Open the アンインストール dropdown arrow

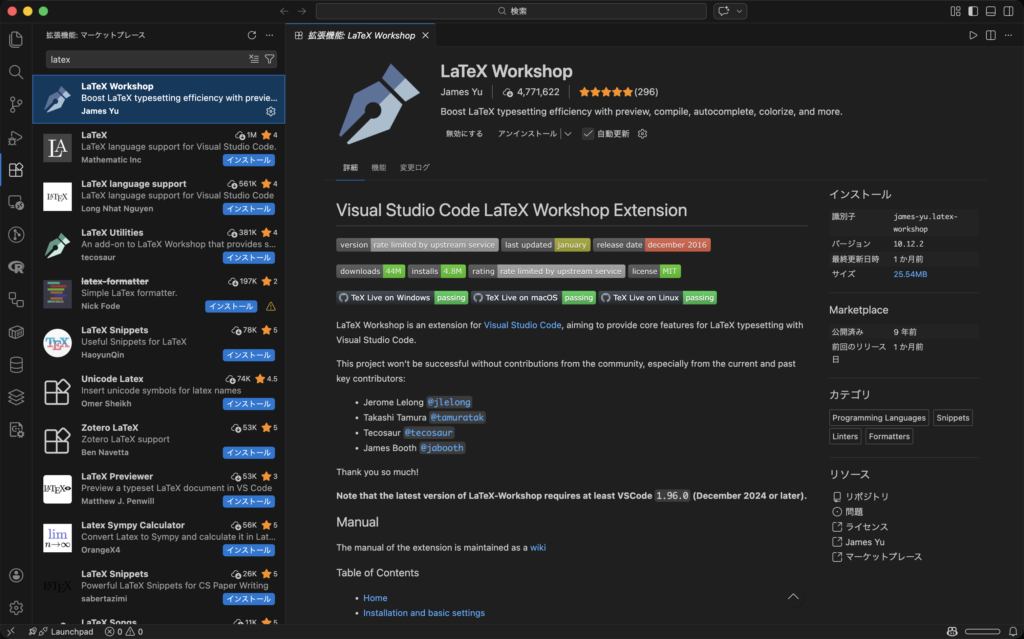567,134
